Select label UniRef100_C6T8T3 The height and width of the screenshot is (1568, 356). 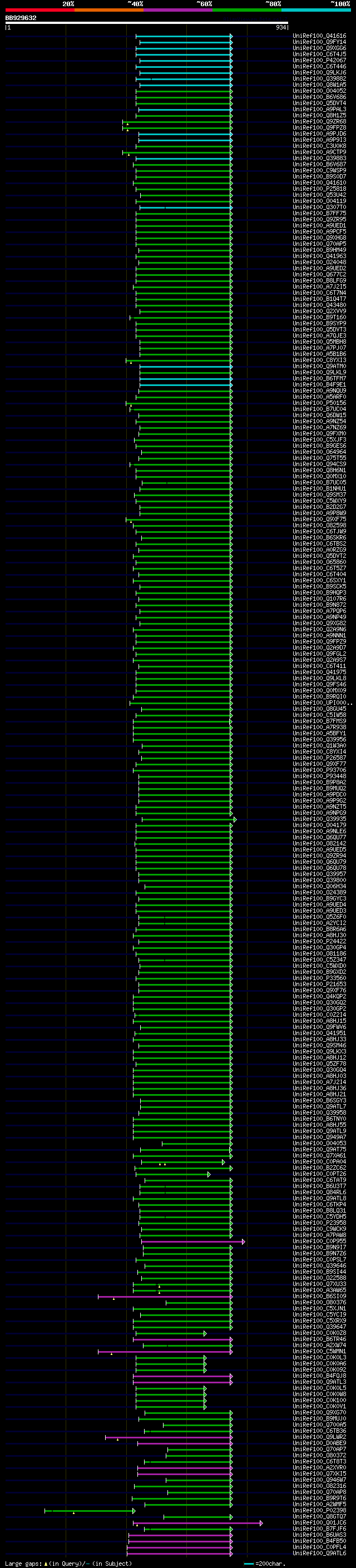tap(319, 1462)
